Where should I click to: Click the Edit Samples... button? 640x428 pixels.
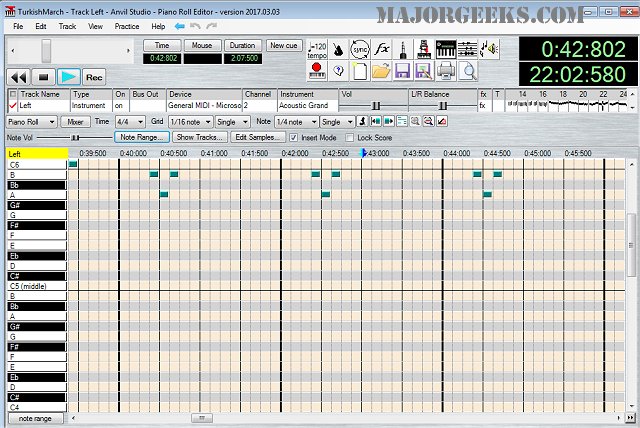(258, 137)
